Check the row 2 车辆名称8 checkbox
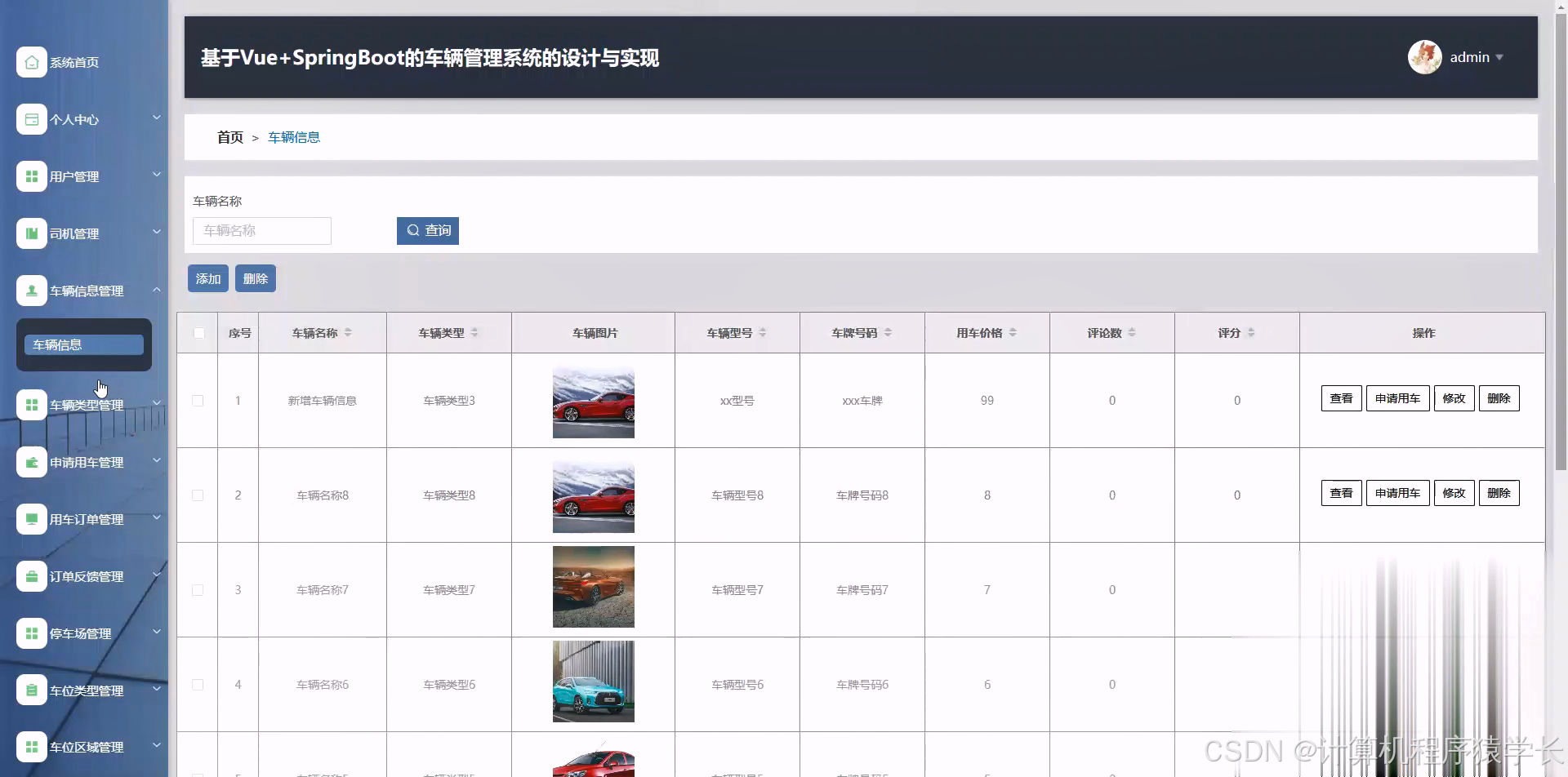1568x777 pixels. (x=198, y=495)
